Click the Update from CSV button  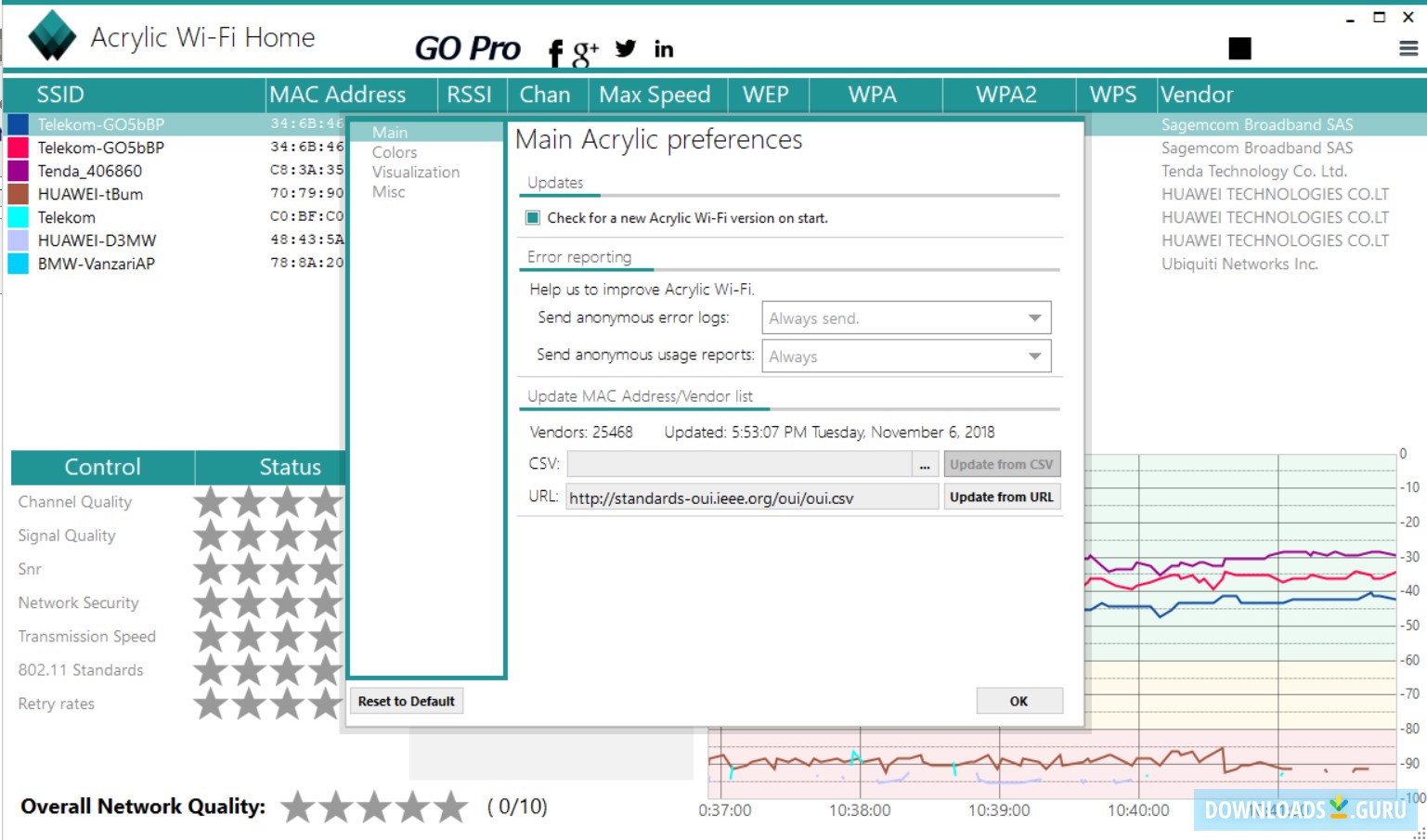[1002, 464]
